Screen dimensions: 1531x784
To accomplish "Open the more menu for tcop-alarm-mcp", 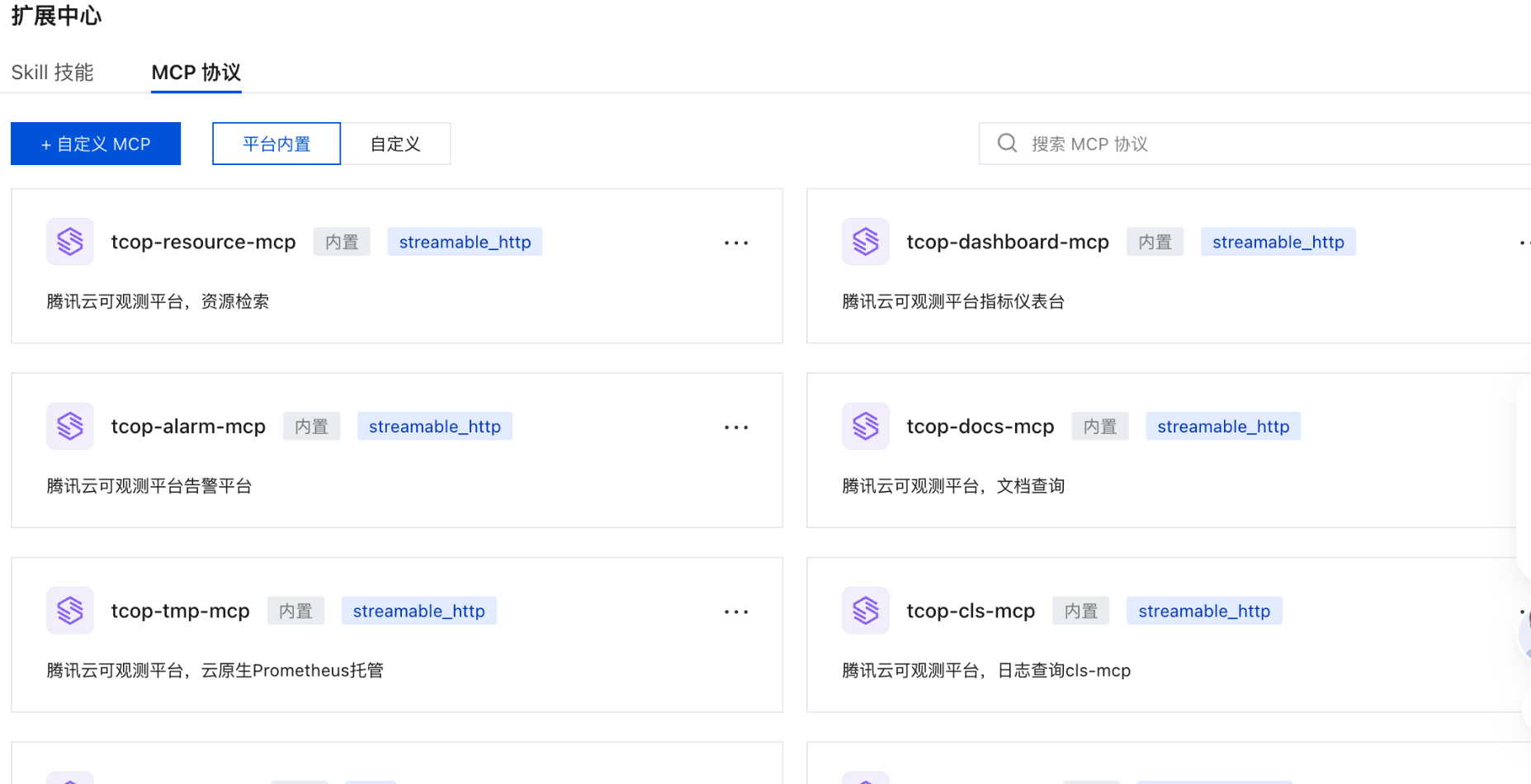I will 736,427.
